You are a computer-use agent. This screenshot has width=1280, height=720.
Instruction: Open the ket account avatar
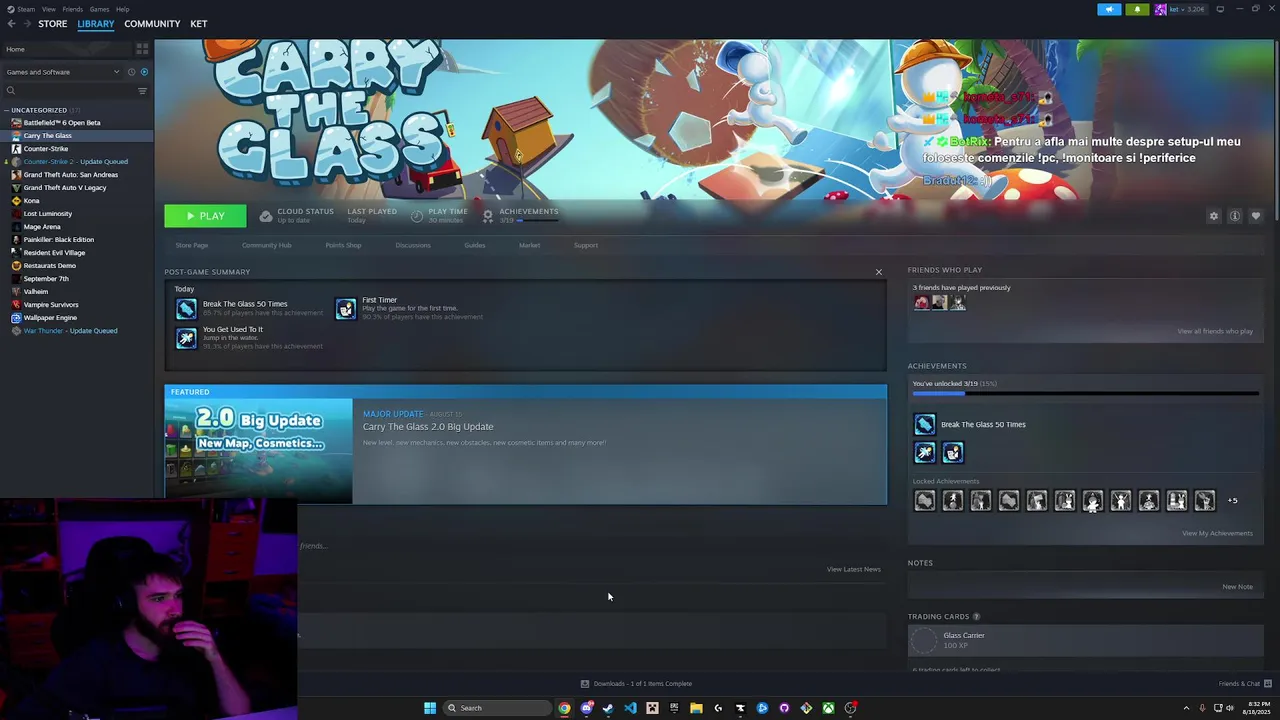coord(1160,9)
